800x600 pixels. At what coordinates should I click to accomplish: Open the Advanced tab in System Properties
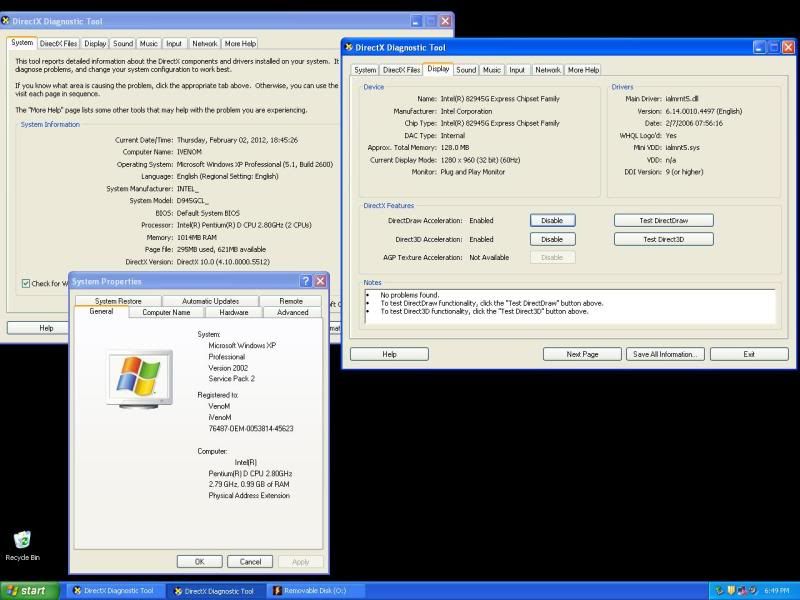pyautogui.click(x=292, y=312)
